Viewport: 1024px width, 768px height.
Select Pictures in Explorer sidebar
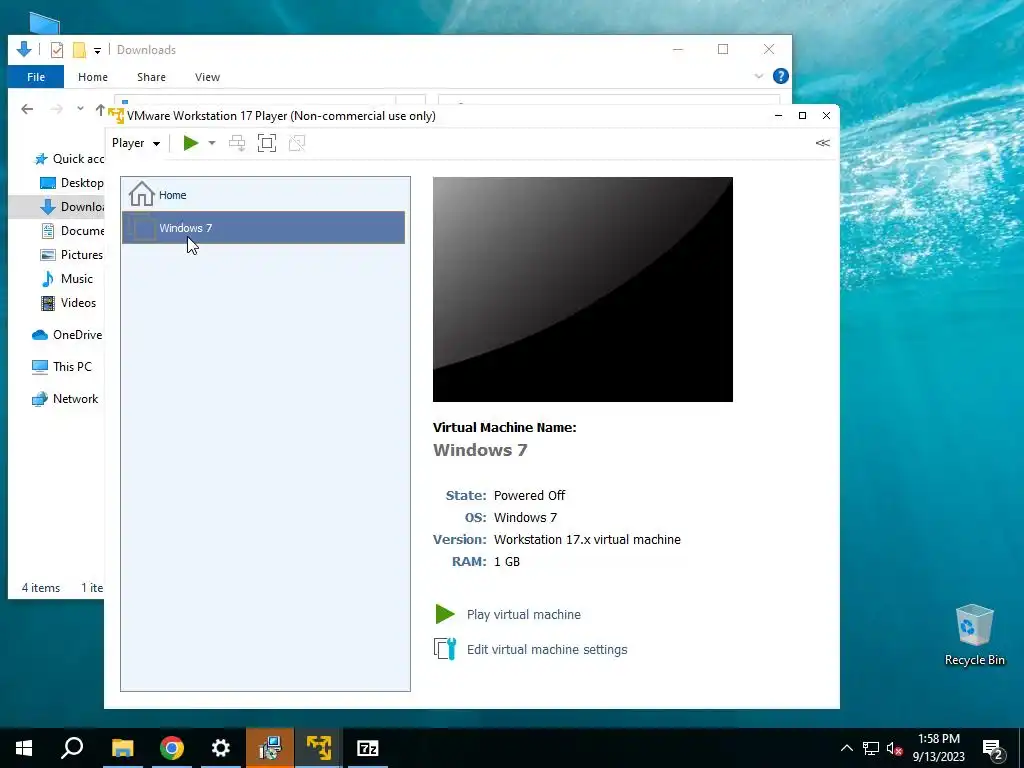(x=72, y=255)
